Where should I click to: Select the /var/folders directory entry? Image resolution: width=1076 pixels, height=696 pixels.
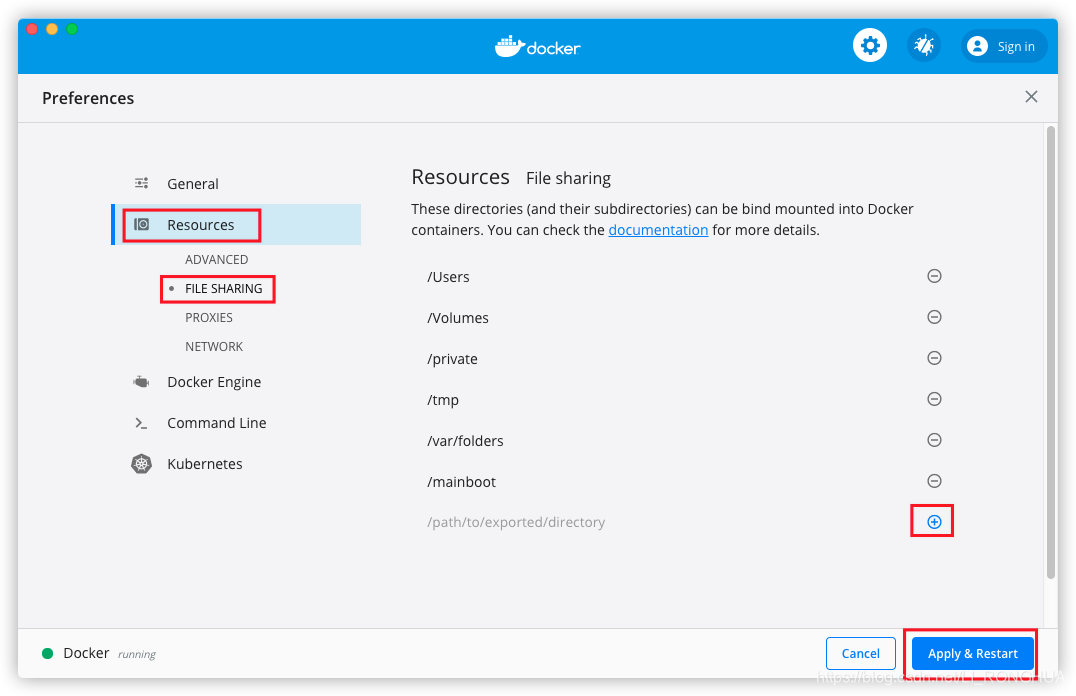point(465,441)
